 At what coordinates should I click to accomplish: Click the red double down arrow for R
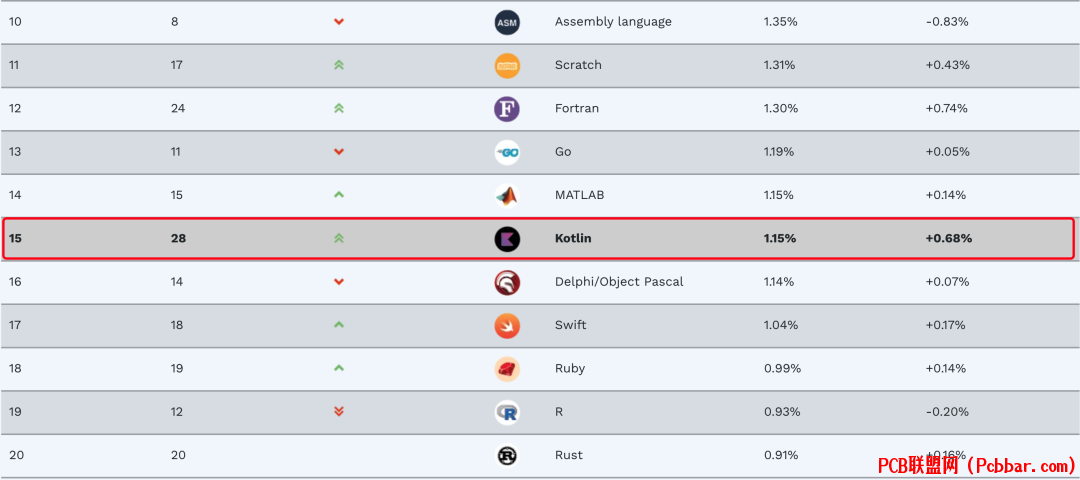[338, 411]
